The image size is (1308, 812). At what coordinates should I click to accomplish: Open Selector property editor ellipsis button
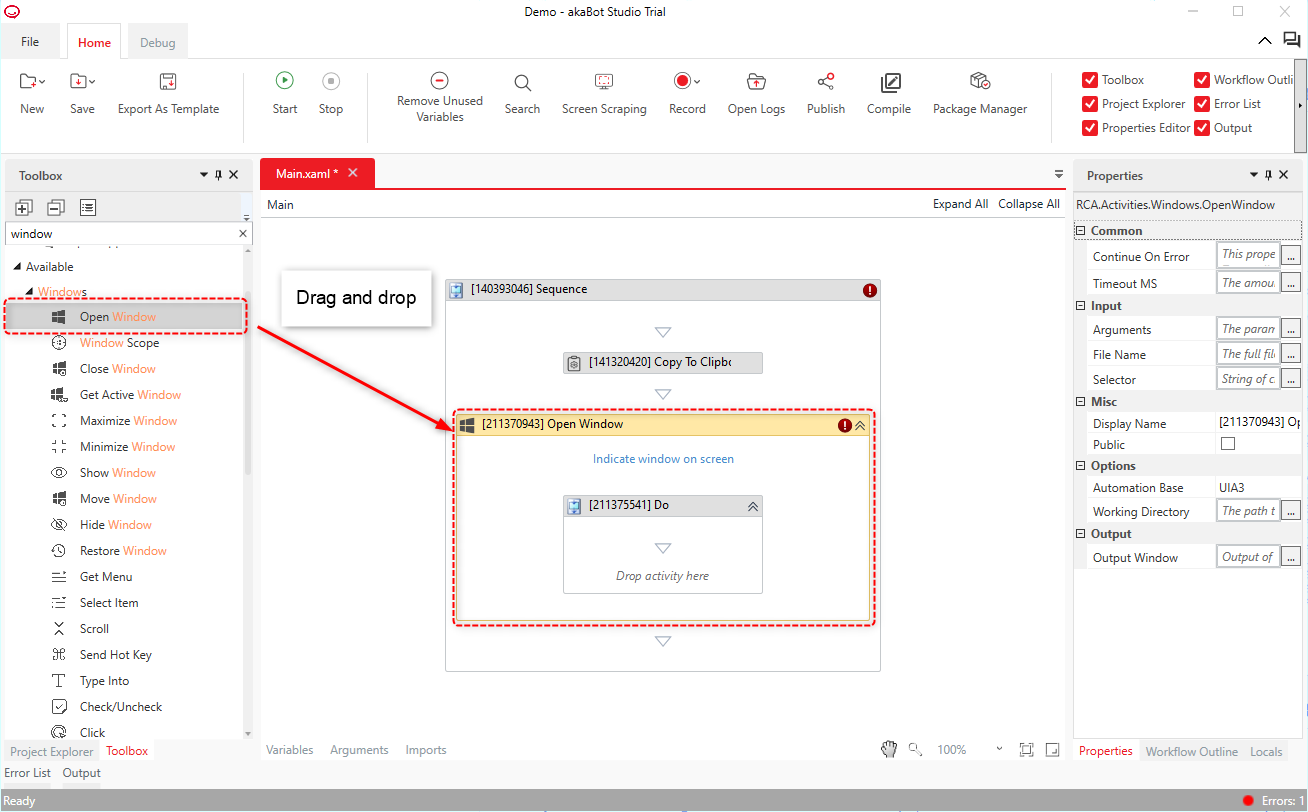coord(1291,379)
